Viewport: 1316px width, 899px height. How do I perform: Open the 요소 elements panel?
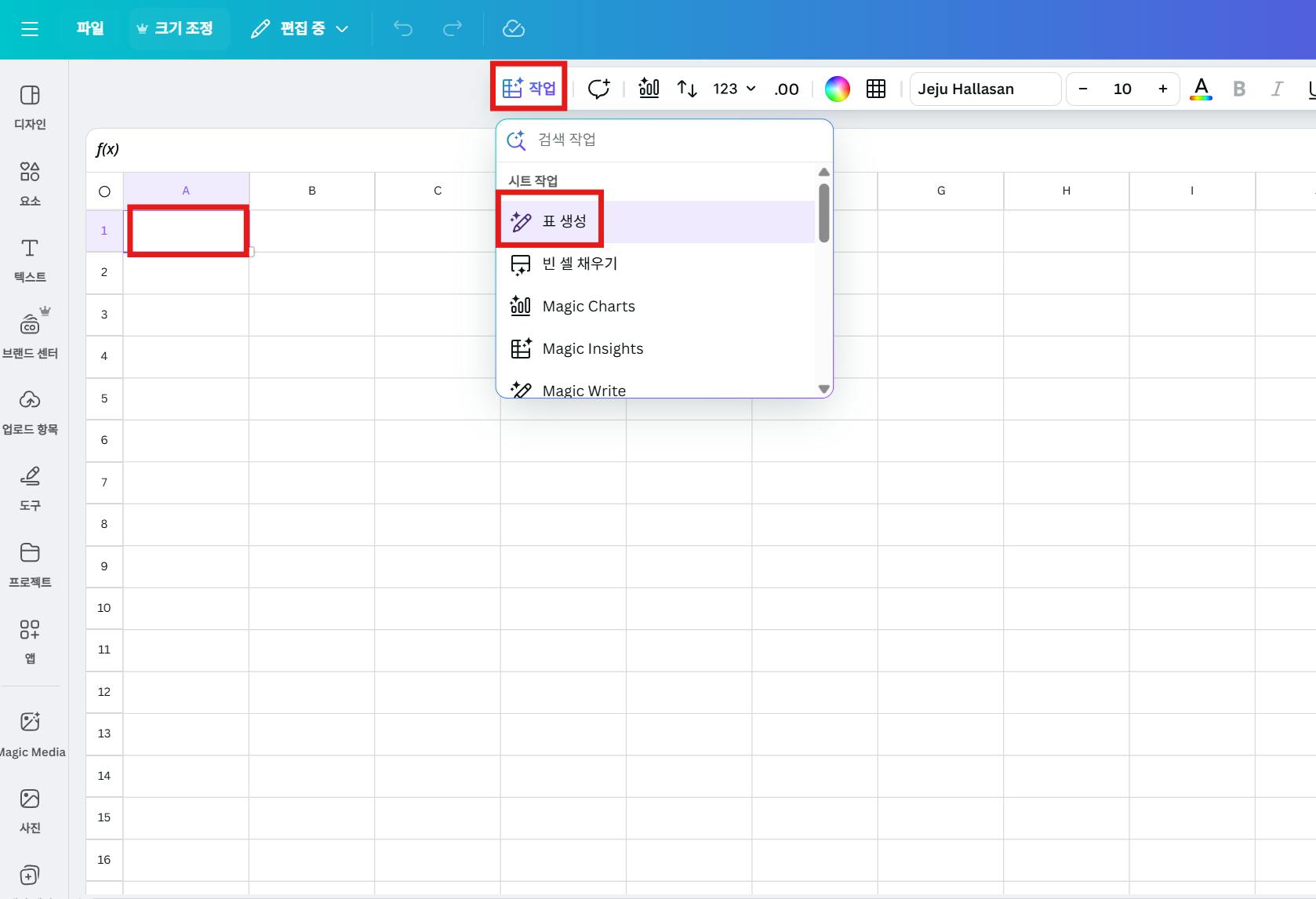(x=30, y=184)
